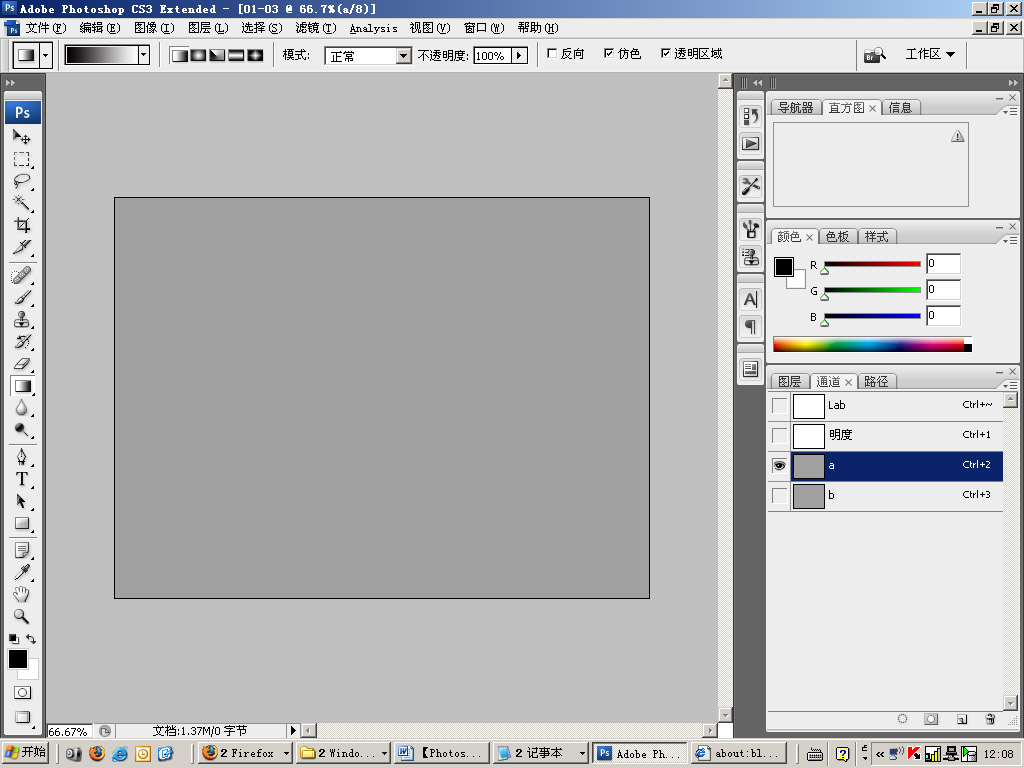Open the 记事本 taskbar group
The height and width of the screenshot is (768, 1024).
coord(539,753)
